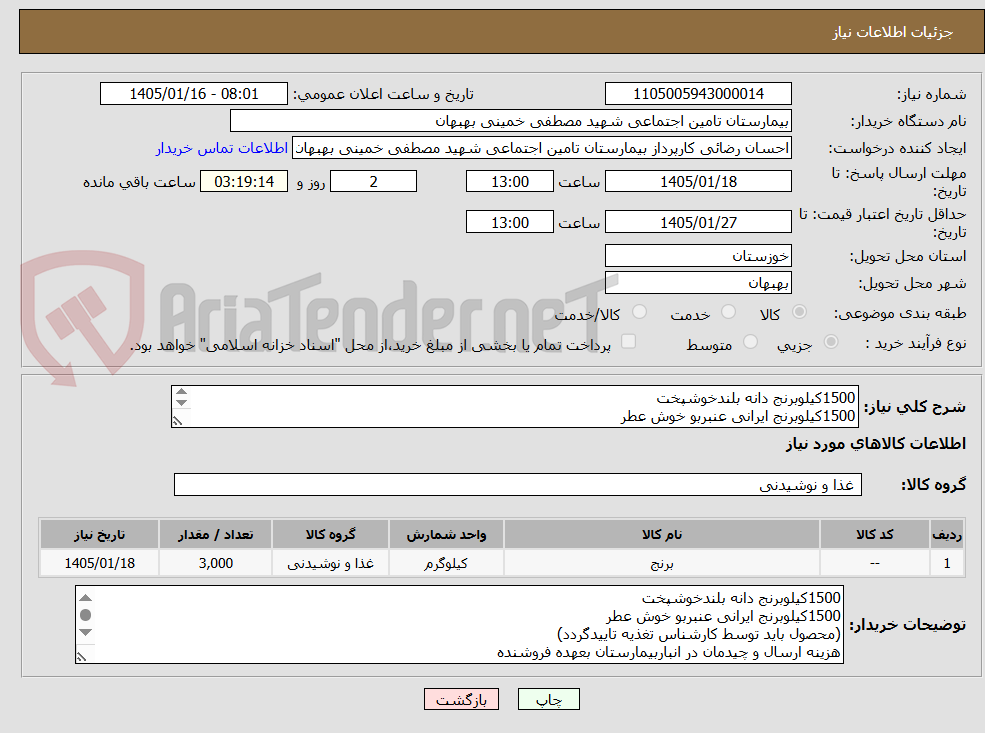The height and width of the screenshot is (733, 985).
Task: Click the delivery city field بهبهان
Action: [698, 283]
